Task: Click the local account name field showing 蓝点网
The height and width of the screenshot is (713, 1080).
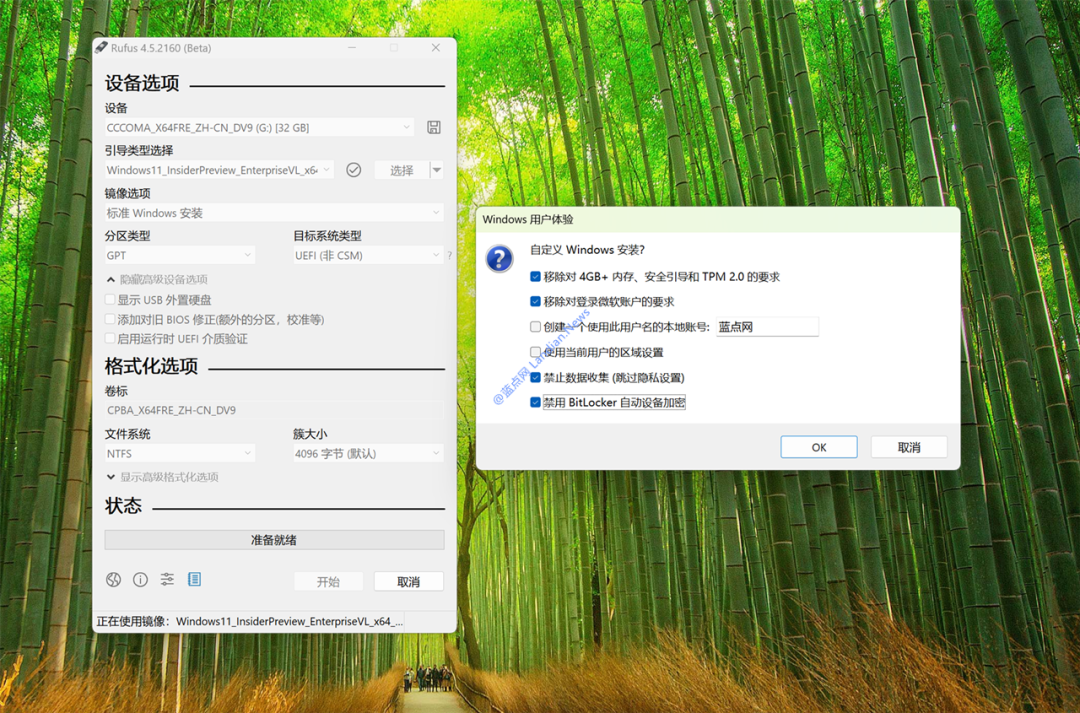Action: (x=767, y=327)
